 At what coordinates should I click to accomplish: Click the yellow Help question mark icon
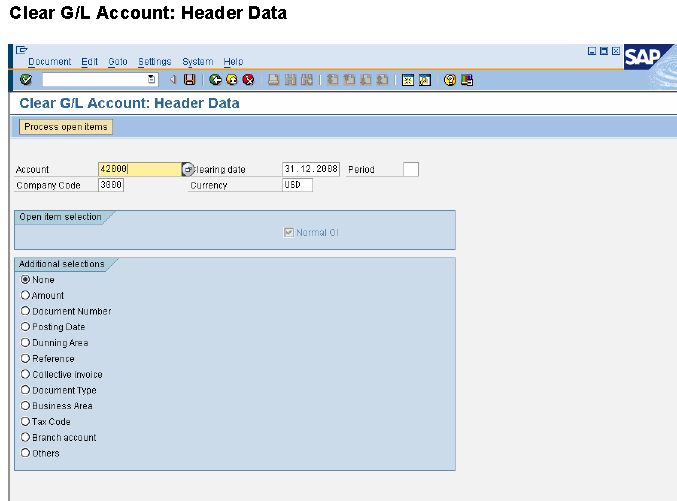[450, 80]
